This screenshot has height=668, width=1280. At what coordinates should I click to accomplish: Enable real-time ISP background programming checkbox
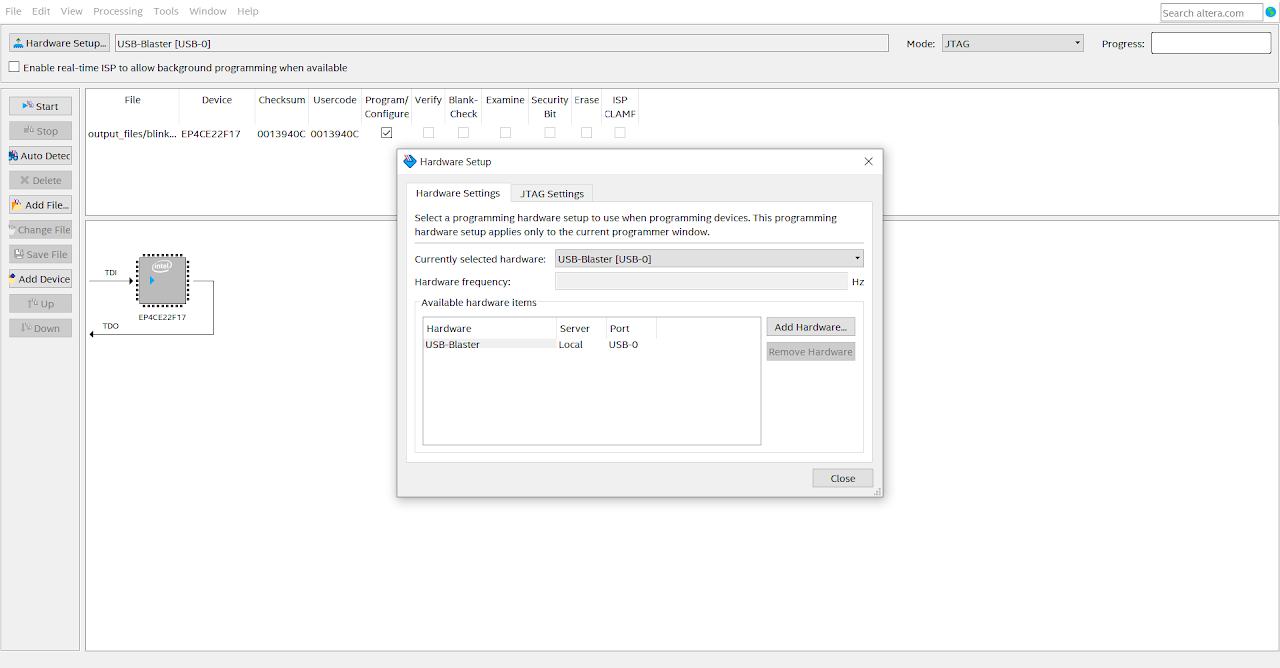click(14, 68)
